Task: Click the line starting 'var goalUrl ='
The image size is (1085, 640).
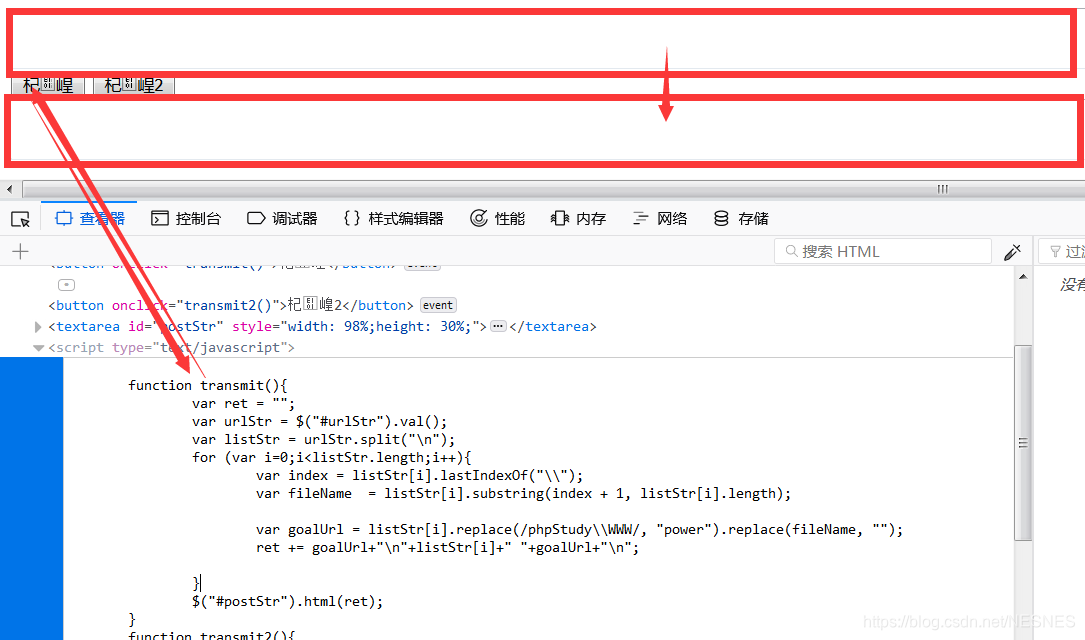Action: (x=579, y=529)
